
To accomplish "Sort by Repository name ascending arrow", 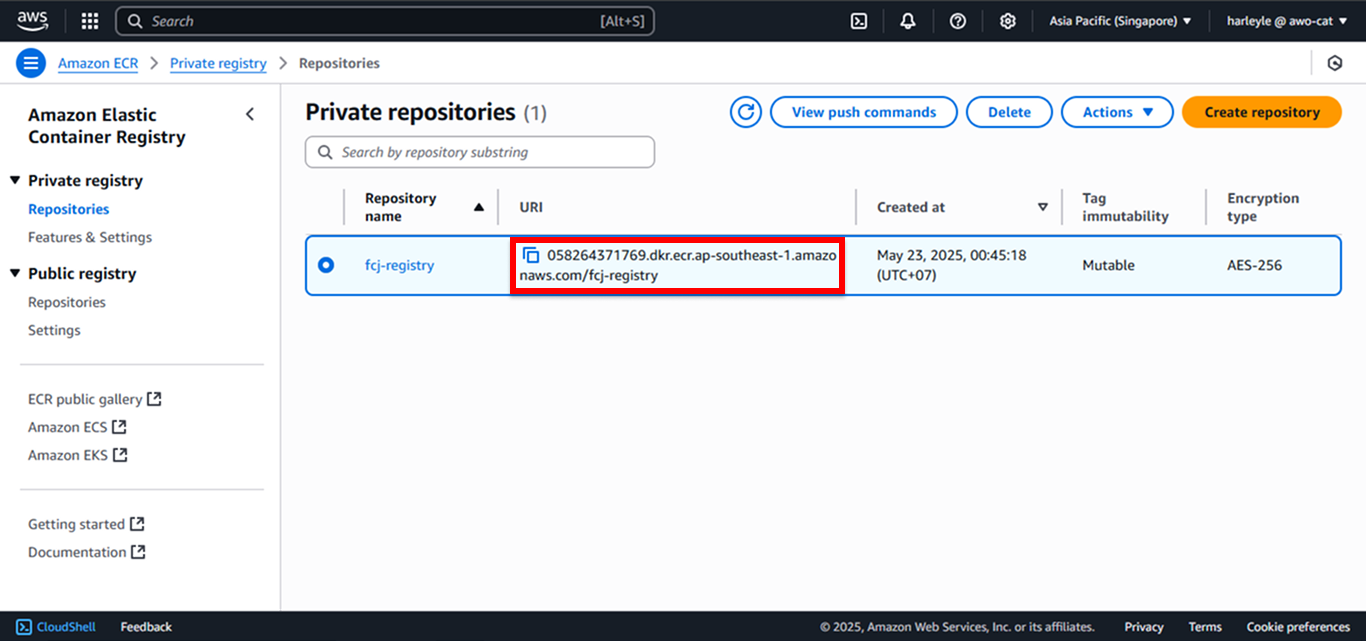I will point(478,207).
